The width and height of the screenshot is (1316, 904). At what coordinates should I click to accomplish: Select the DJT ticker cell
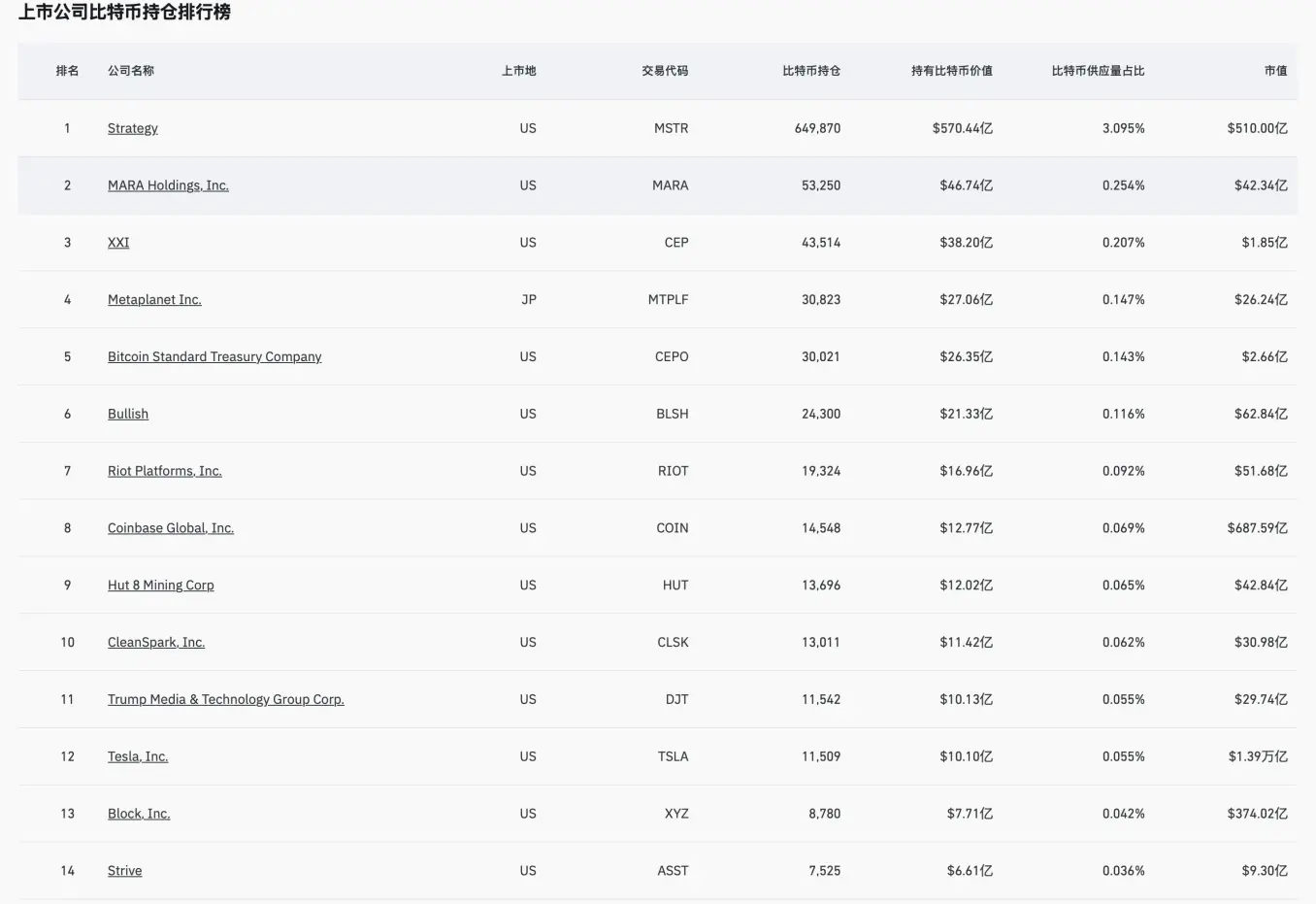pos(677,699)
